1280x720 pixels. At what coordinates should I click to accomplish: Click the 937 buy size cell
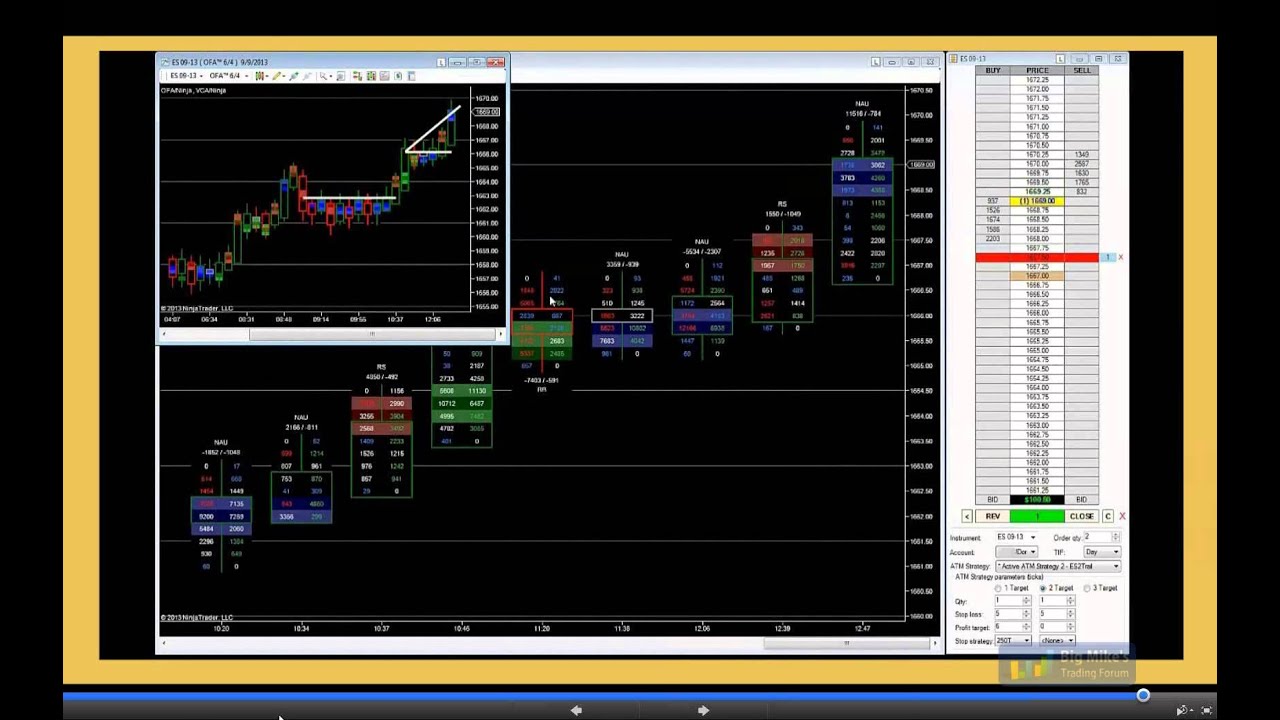click(x=993, y=201)
